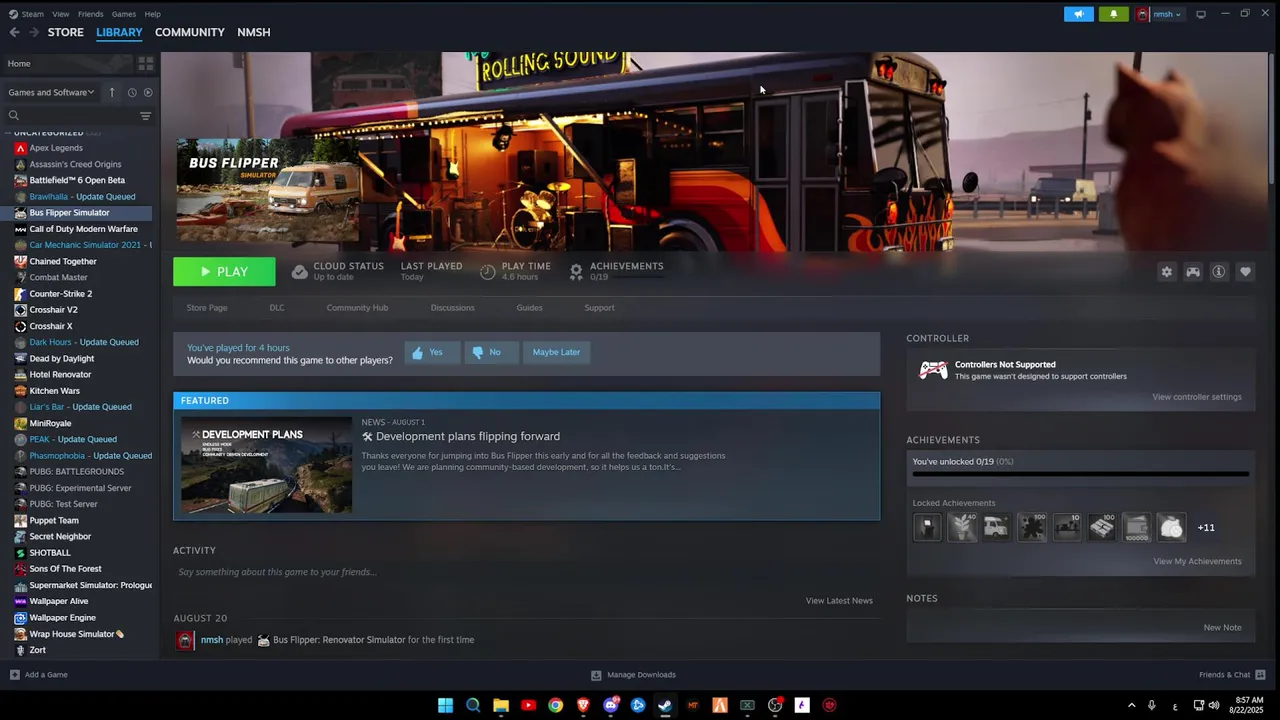Open the Guides link
The width and height of the screenshot is (1280, 720).
pyautogui.click(x=530, y=308)
